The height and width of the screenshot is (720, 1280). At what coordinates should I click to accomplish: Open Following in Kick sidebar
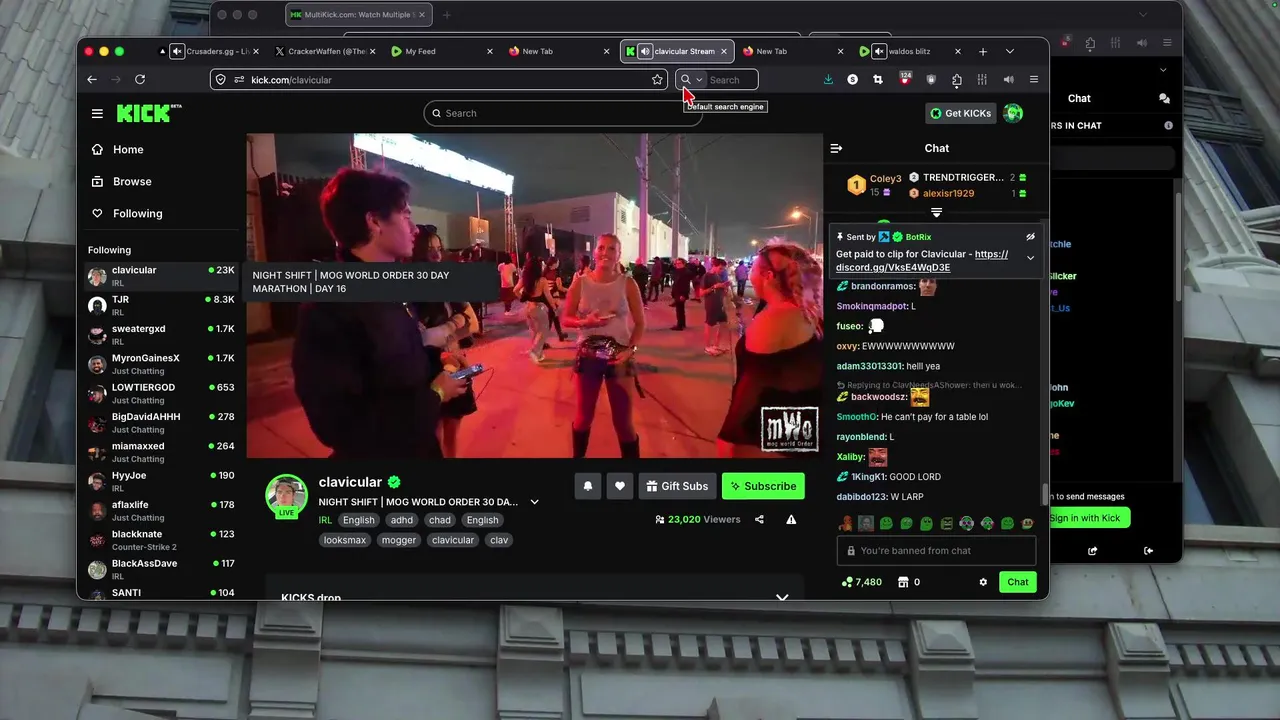pyautogui.click(x=137, y=214)
